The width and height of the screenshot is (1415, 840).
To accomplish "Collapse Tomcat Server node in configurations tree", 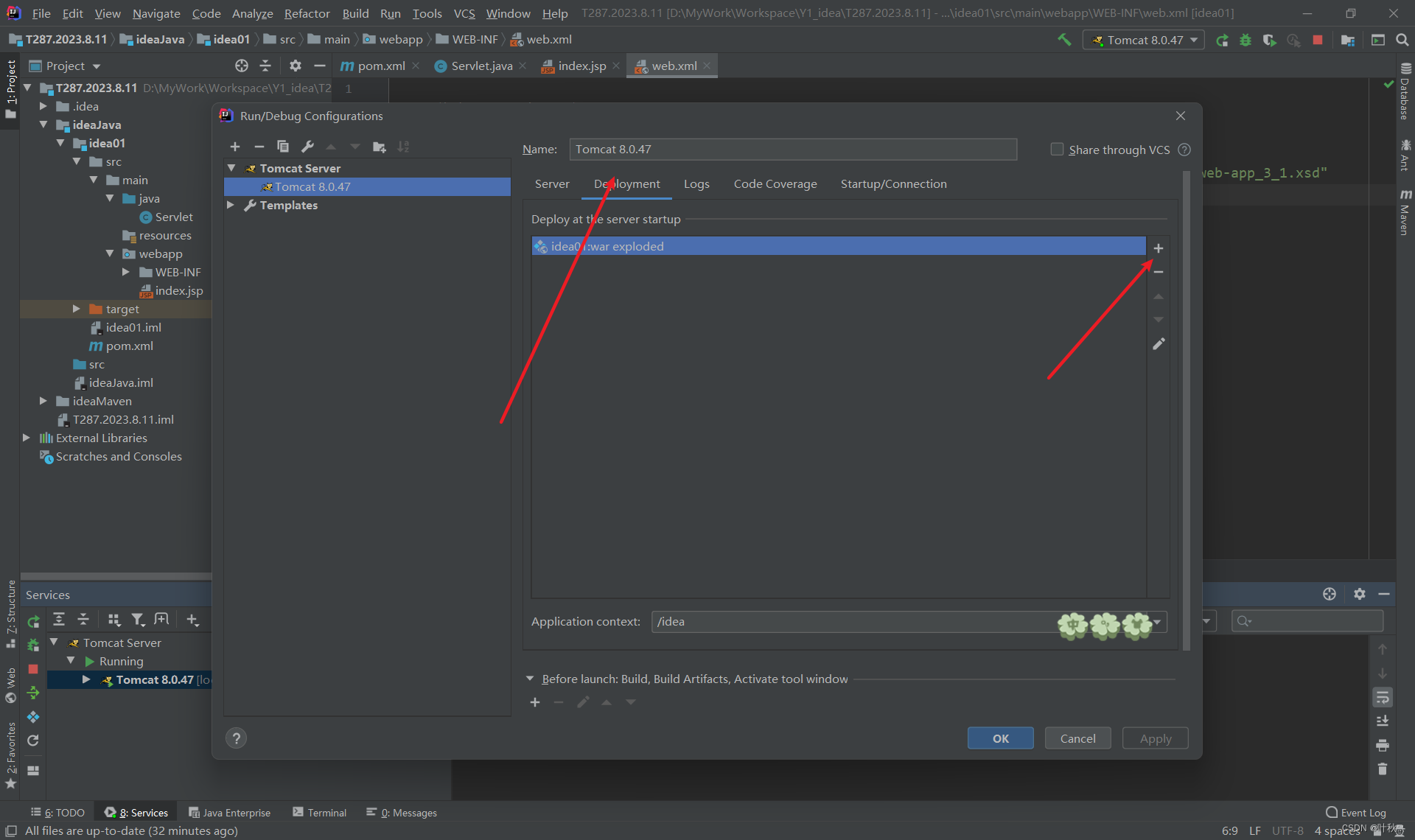I will (x=232, y=168).
